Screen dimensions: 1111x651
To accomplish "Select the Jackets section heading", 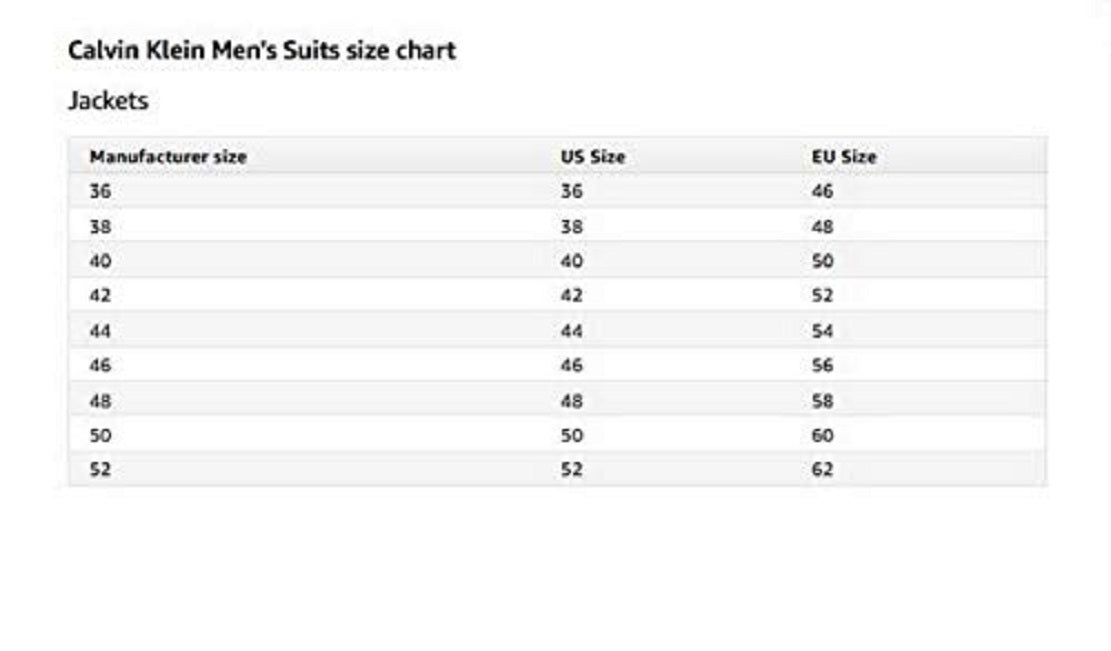I will [108, 101].
